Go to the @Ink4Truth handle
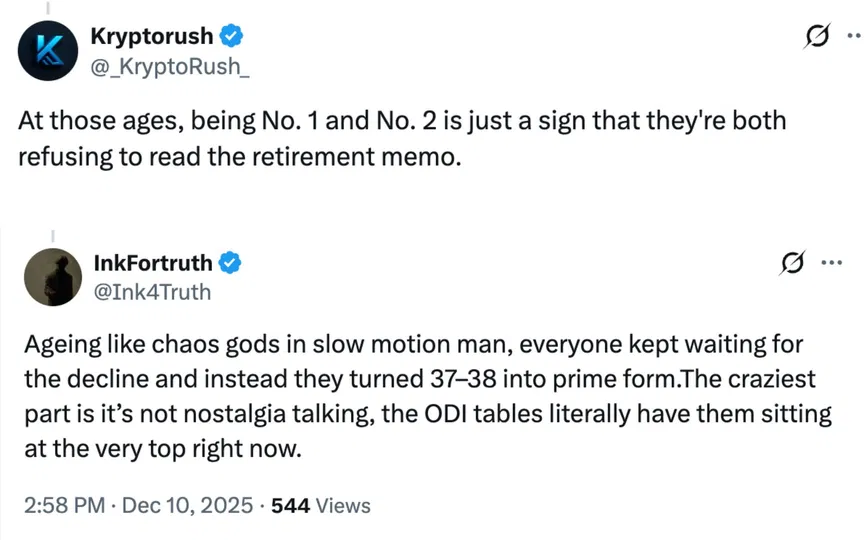The height and width of the screenshot is (540, 864). click(x=151, y=291)
